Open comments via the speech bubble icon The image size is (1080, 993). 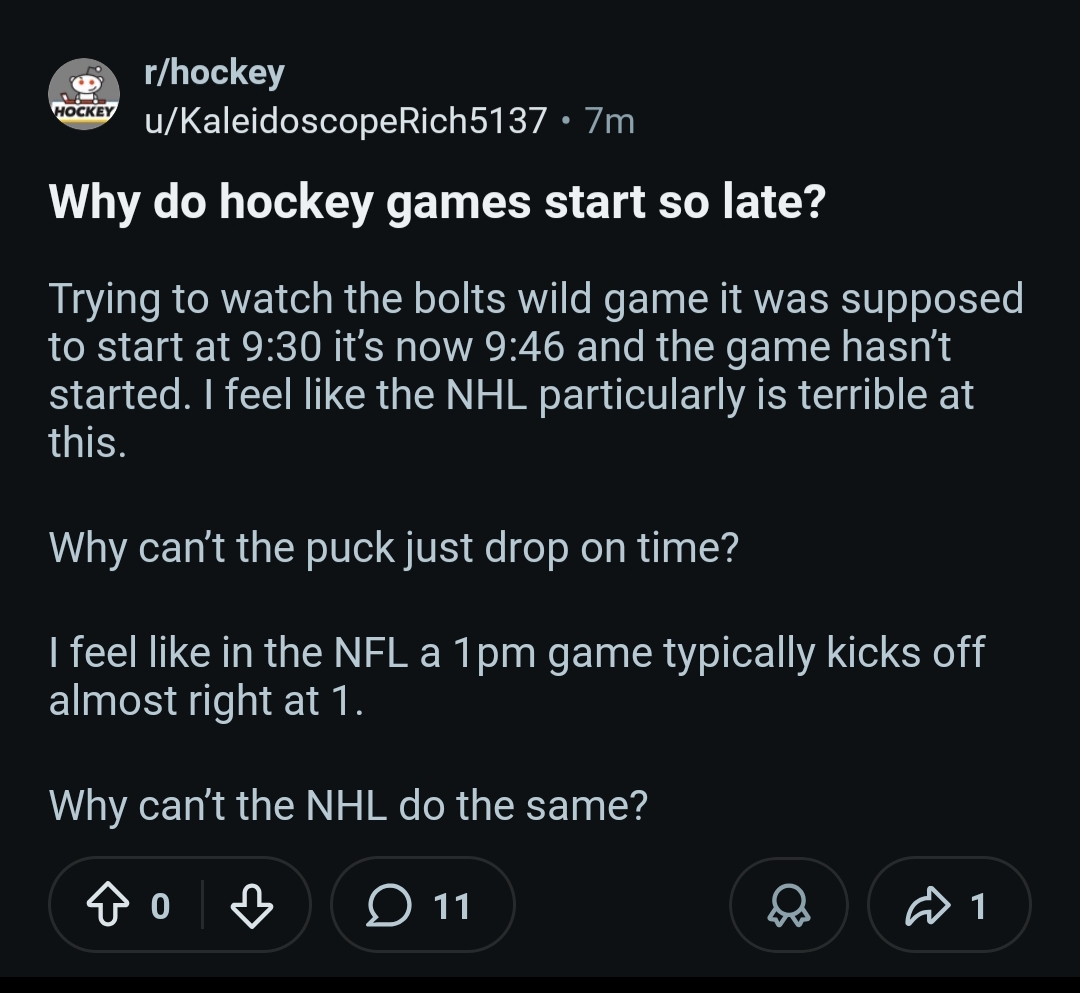coord(389,905)
